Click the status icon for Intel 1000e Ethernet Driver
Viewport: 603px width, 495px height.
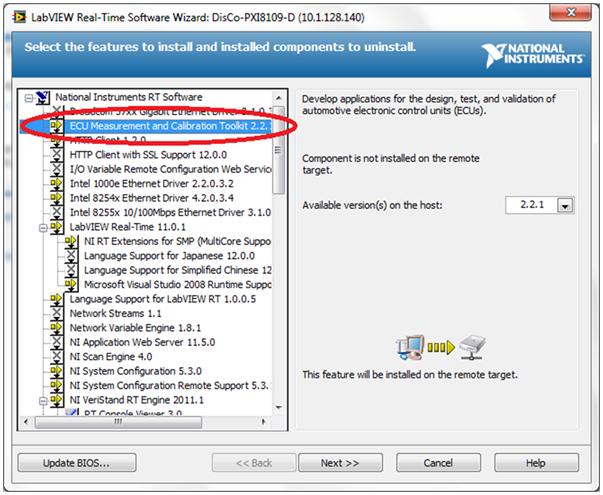tap(57, 184)
